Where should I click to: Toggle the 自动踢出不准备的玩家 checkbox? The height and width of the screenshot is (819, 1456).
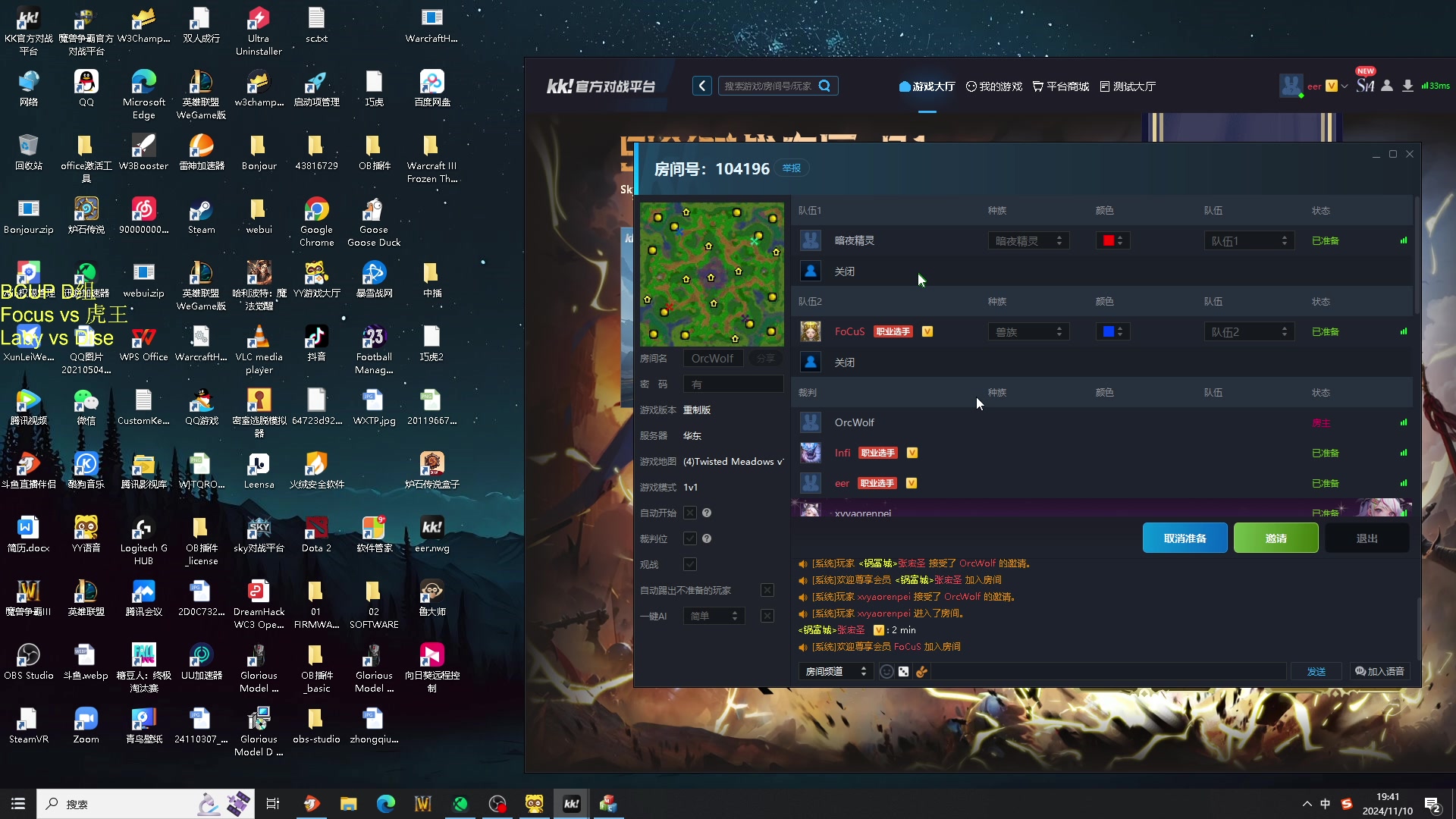click(x=767, y=590)
